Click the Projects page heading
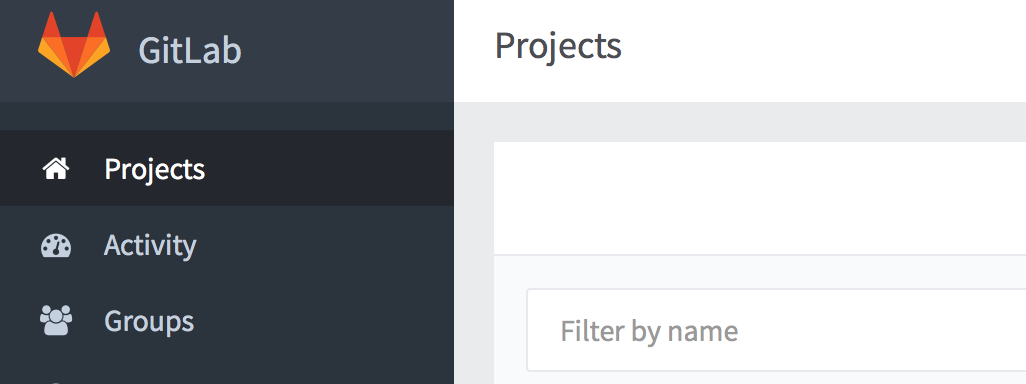This screenshot has height=384, width=1026. coord(557,46)
